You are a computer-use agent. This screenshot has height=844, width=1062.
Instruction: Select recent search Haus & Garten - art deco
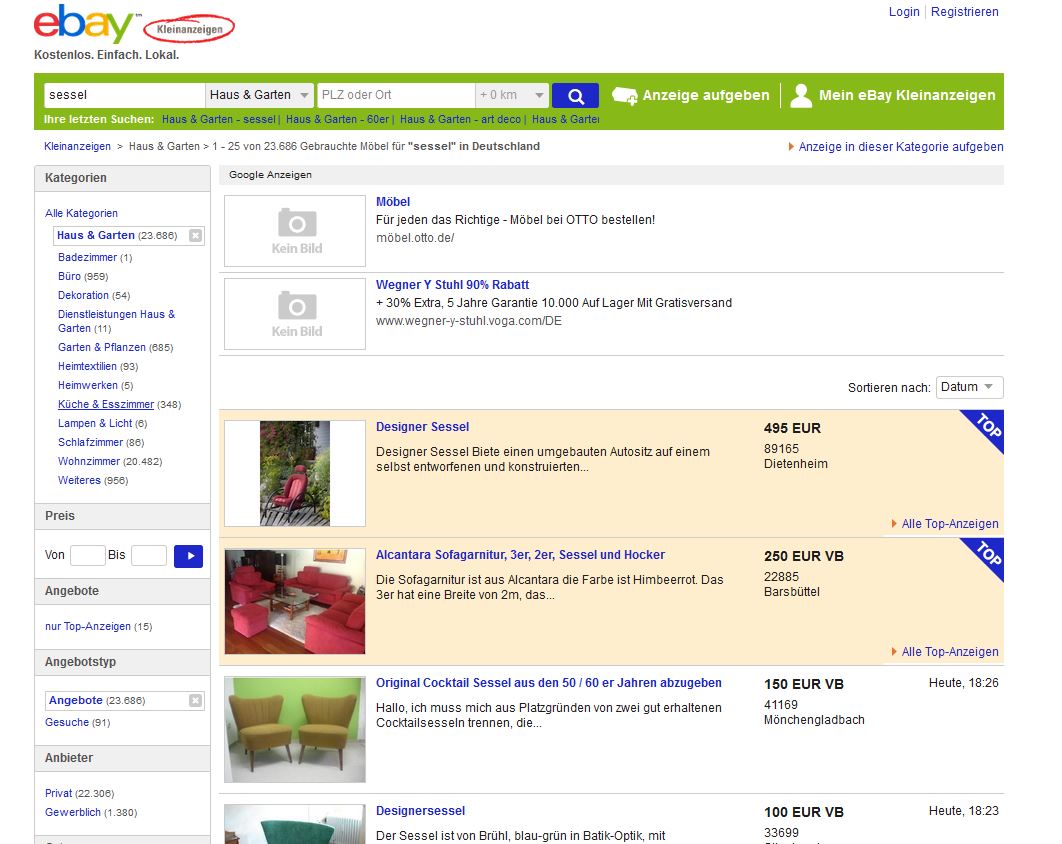click(461, 119)
